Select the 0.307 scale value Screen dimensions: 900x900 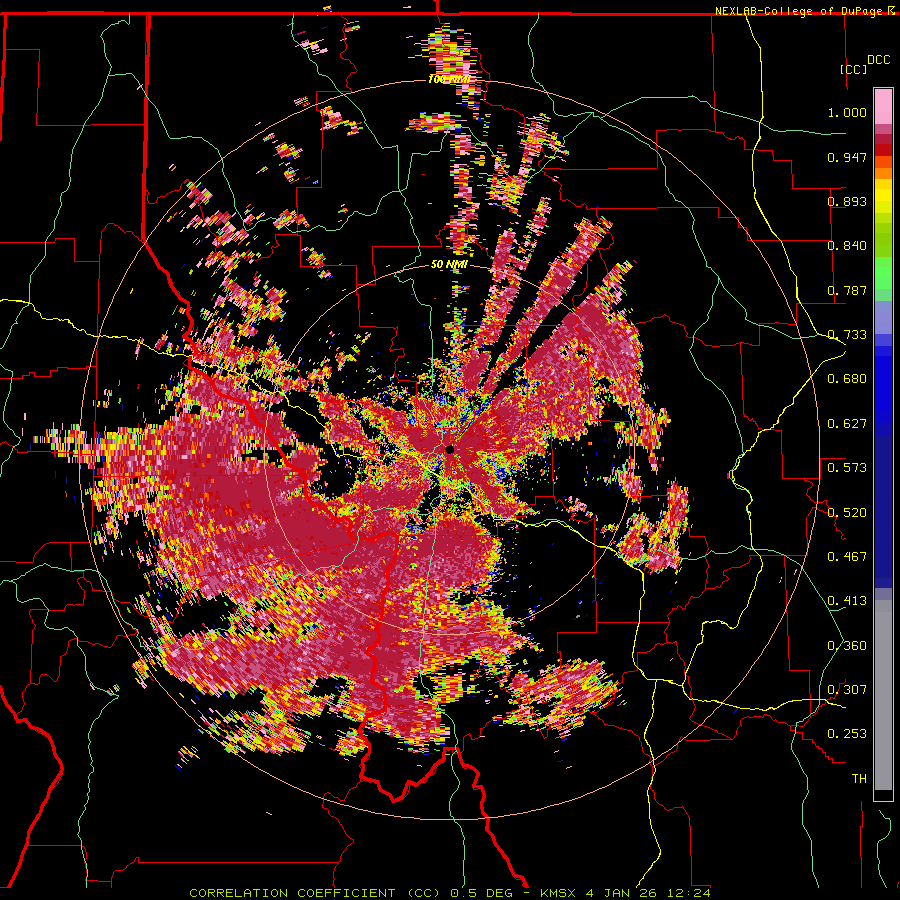coord(847,690)
